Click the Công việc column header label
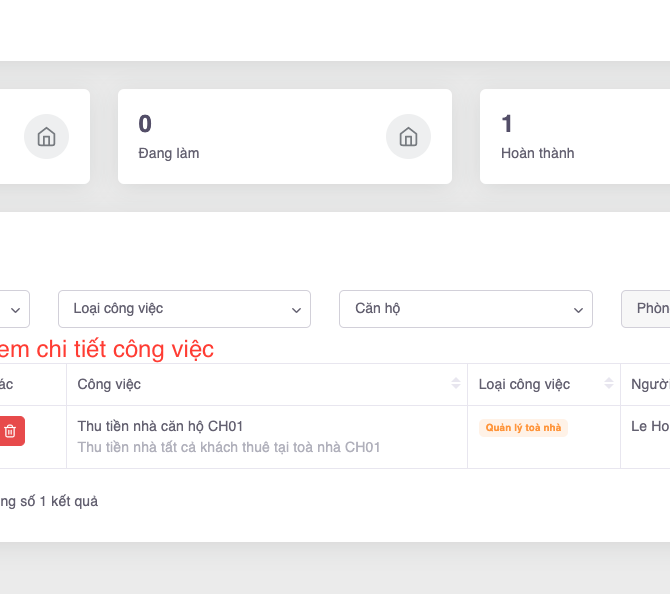The image size is (670, 594). point(109,384)
